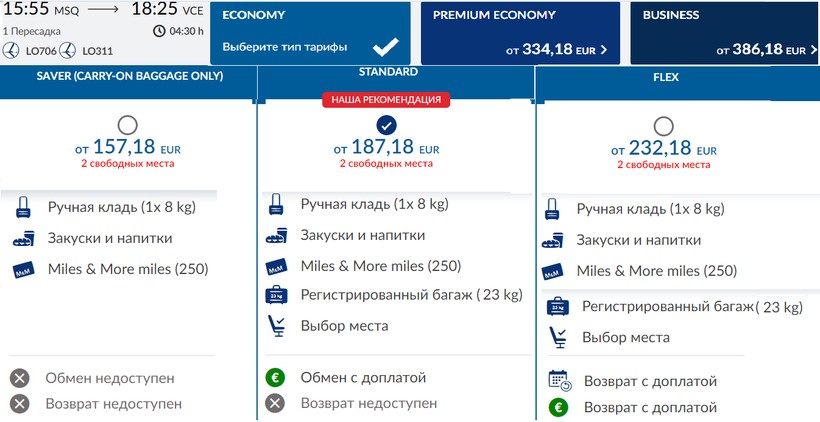Click grey X exchange unavailable icon in Saver
820x422 pixels.
[x=19, y=379]
